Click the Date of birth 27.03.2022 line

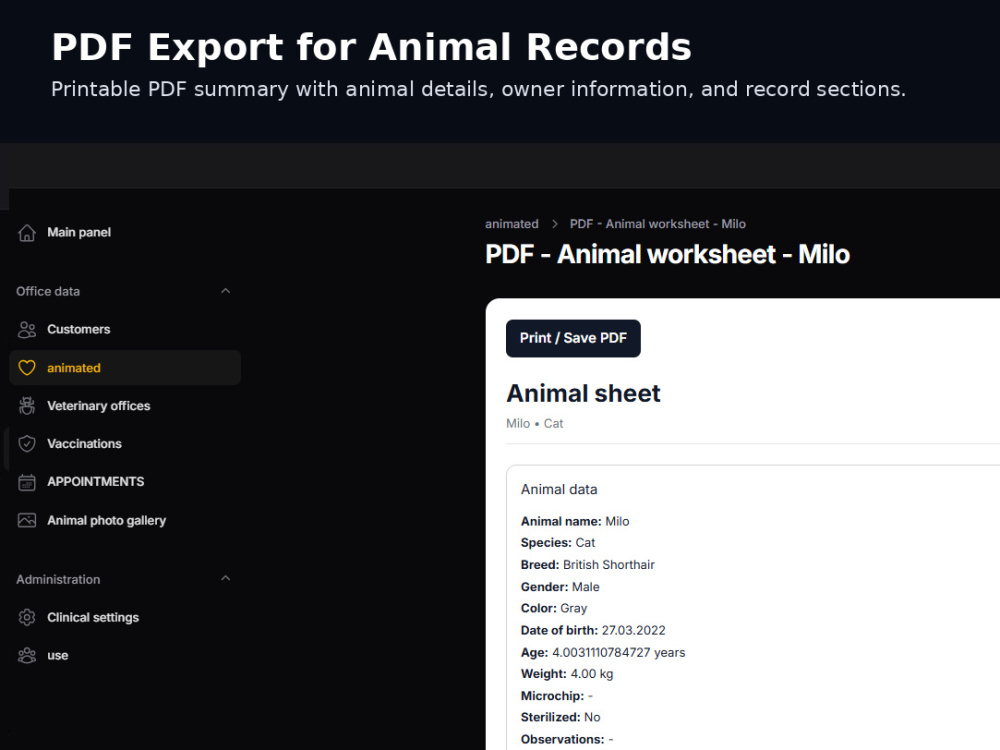(x=592, y=630)
